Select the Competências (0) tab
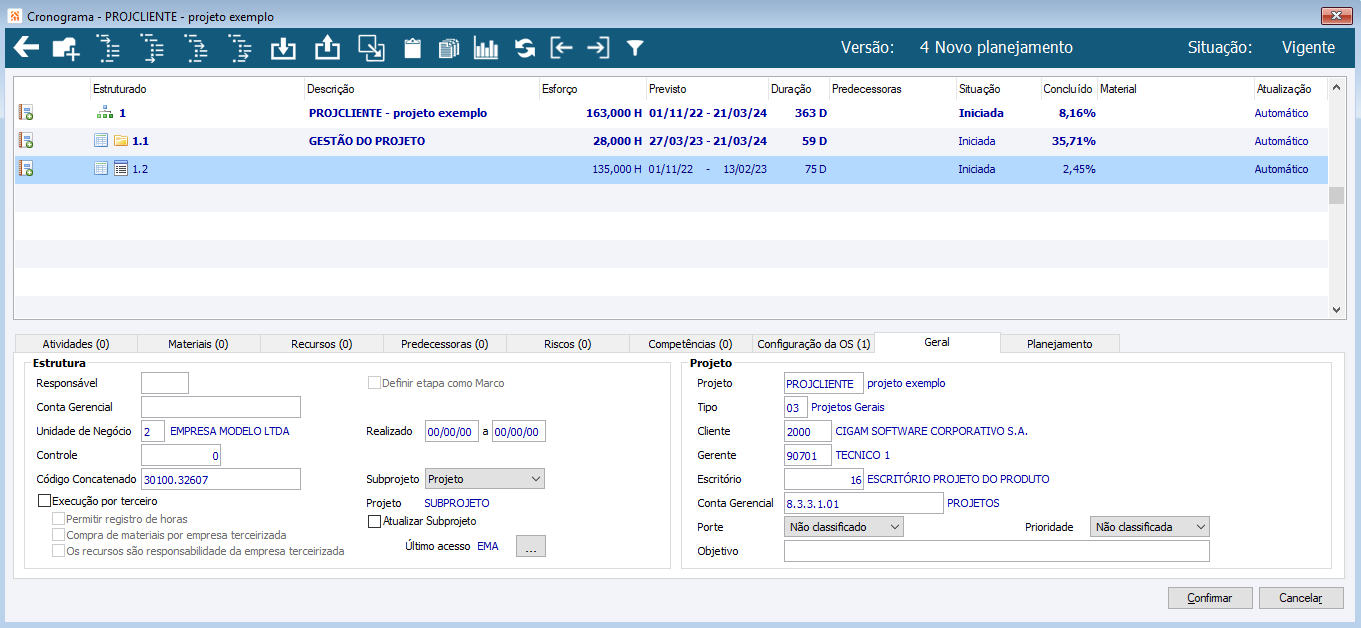This screenshot has height=628, width=1361. (690, 344)
